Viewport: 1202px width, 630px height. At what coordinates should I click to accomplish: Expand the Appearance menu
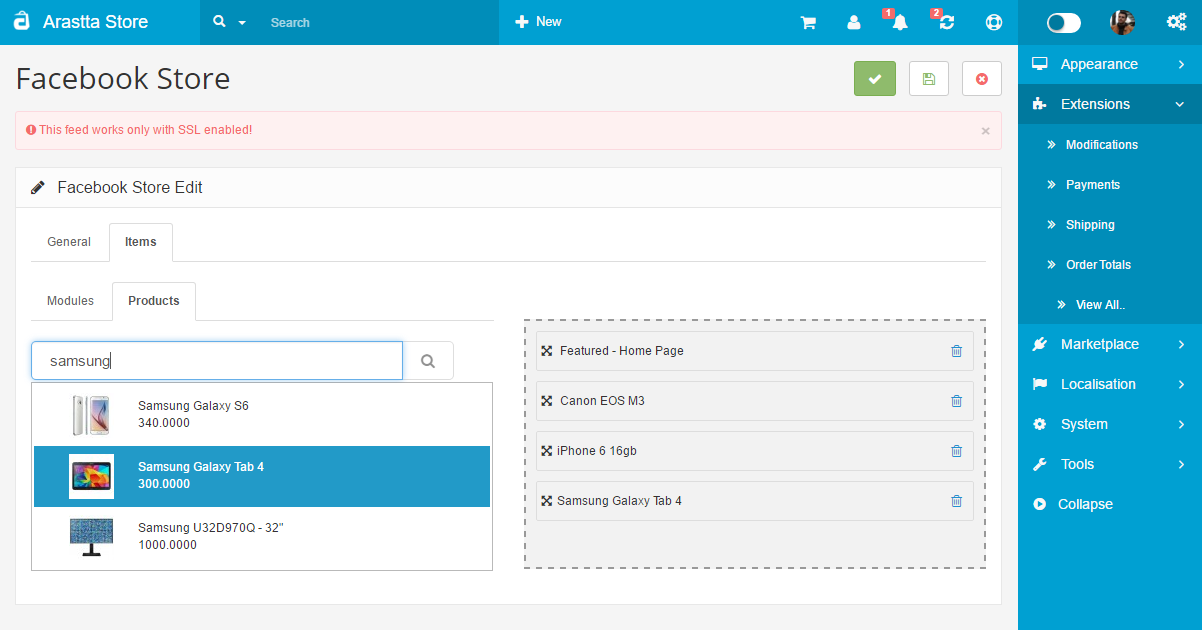1110,64
